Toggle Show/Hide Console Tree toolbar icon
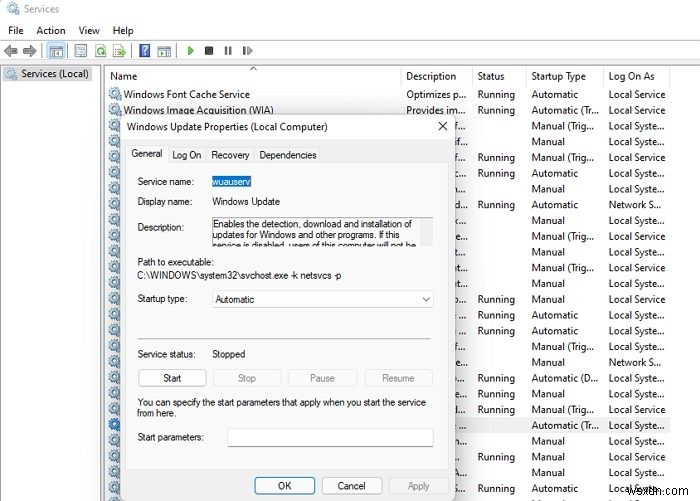 [56, 51]
